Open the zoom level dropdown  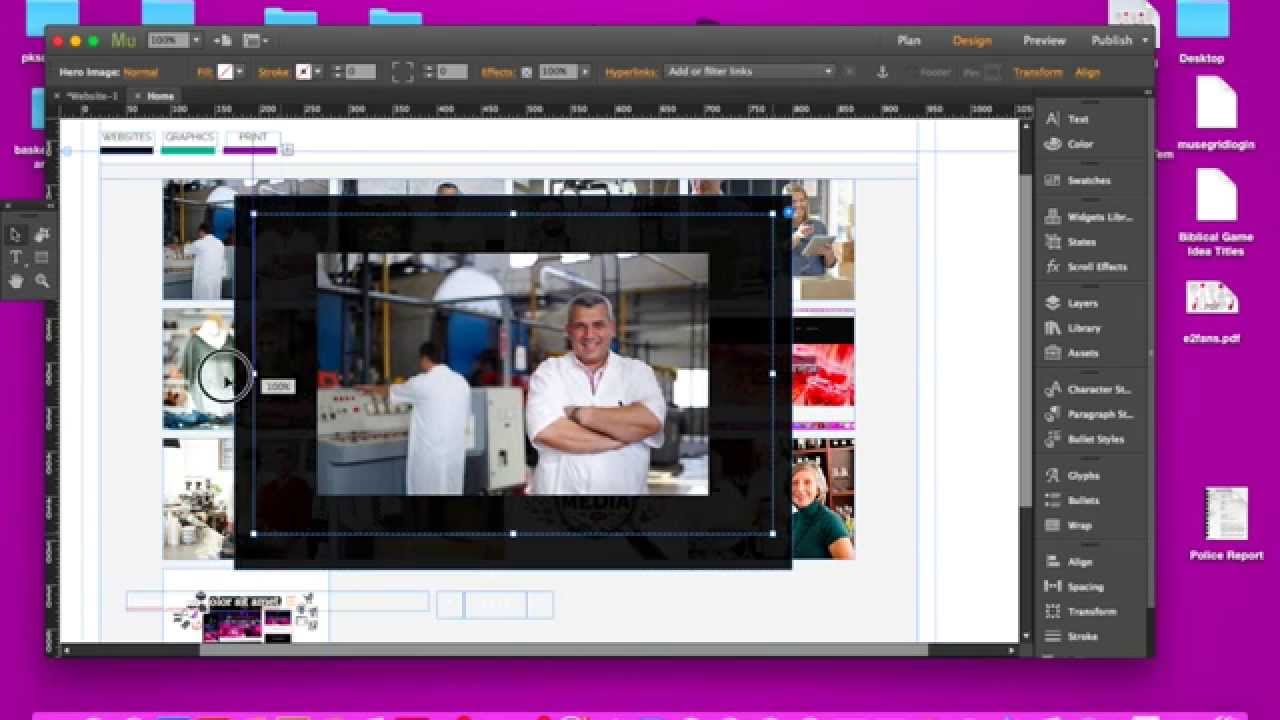tap(196, 40)
